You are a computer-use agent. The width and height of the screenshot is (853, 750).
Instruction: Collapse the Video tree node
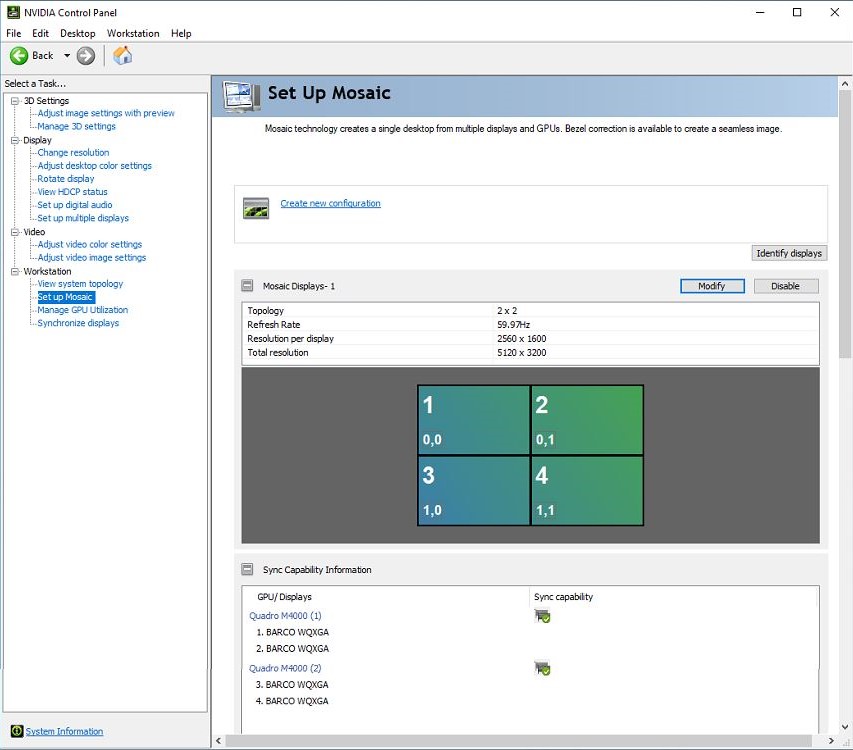(15, 232)
